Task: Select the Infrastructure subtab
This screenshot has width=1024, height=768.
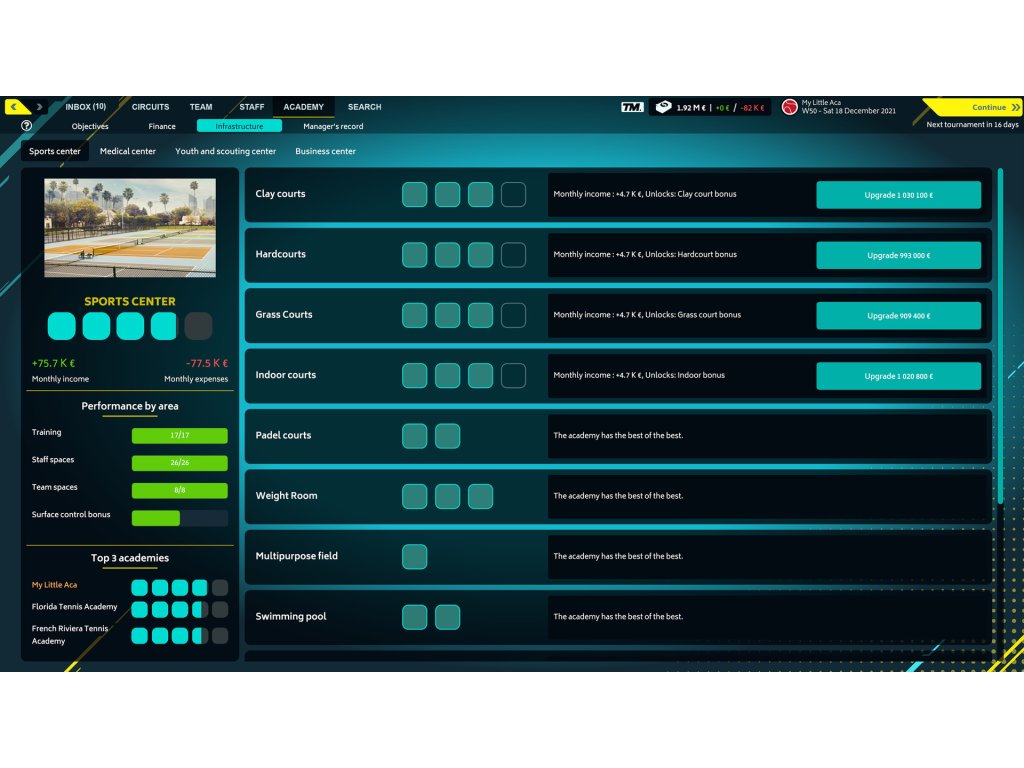Action: [239, 126]
